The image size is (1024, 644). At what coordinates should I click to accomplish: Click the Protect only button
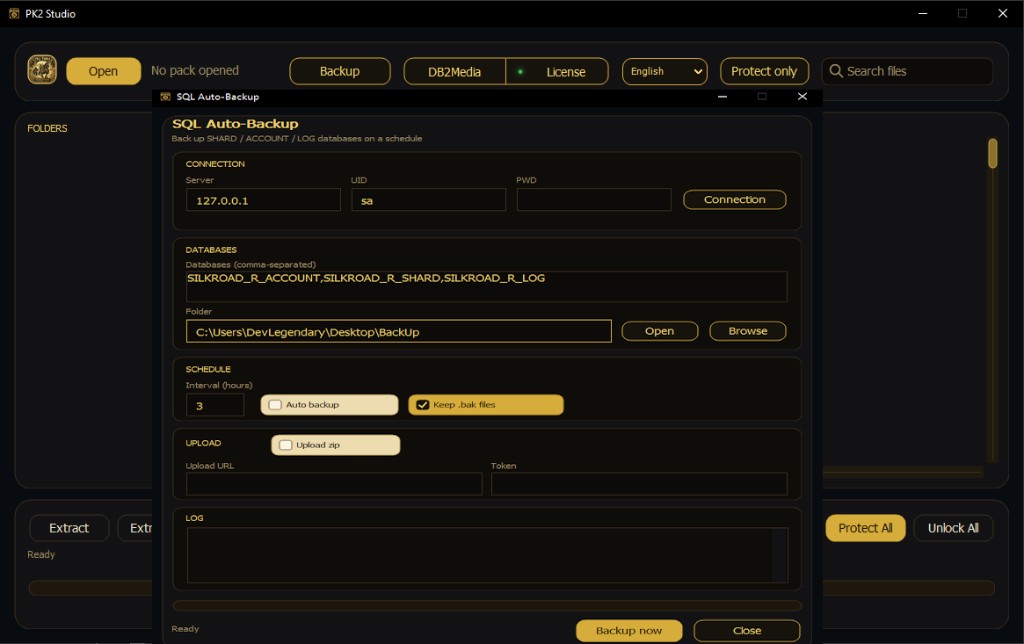tap(764, 71)
